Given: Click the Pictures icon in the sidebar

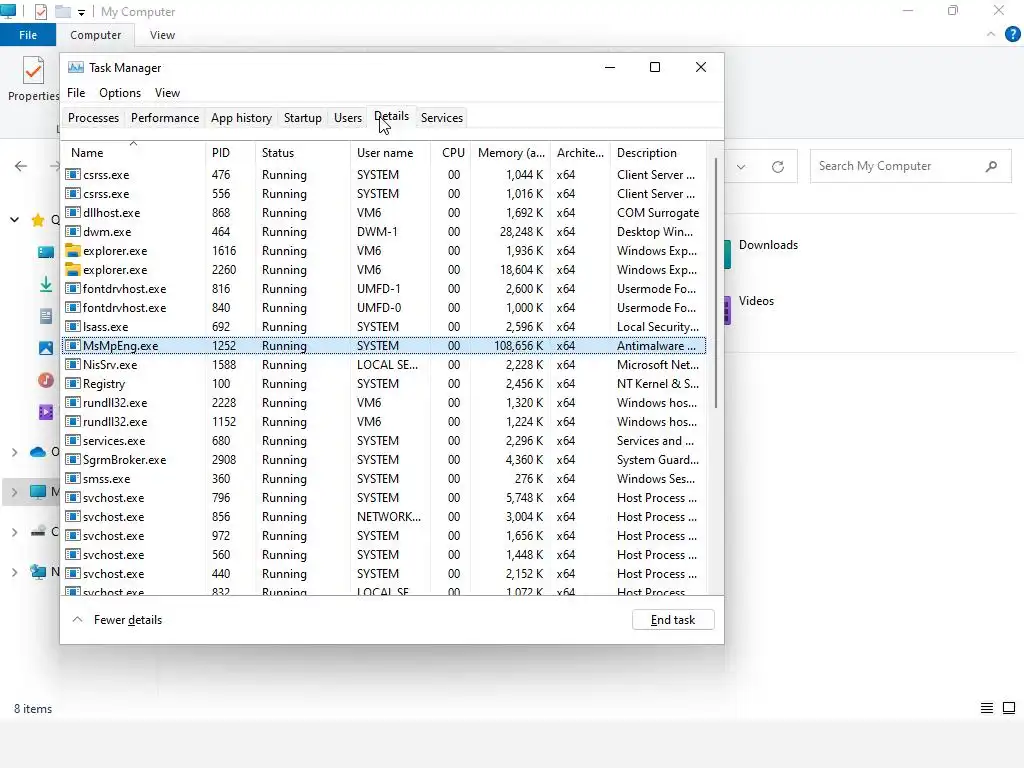Looking at the screenshot, I should 46,348.
